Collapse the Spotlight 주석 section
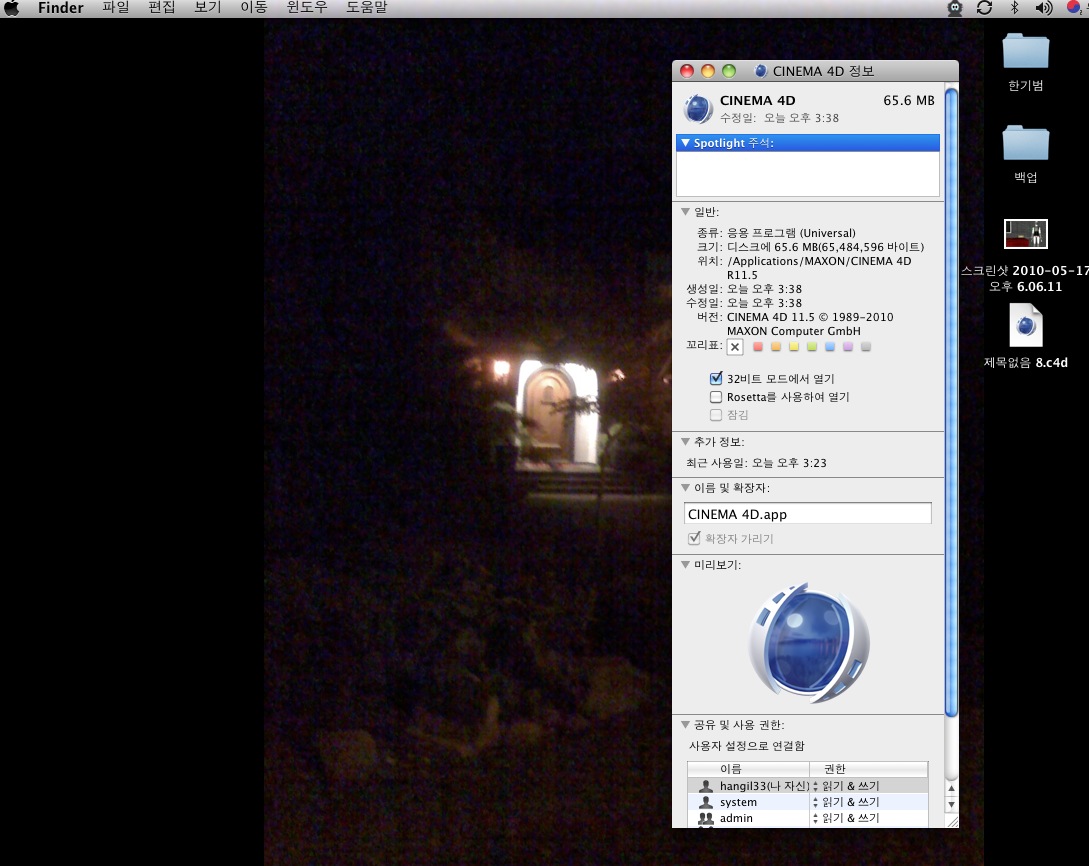 pos(685,142)
